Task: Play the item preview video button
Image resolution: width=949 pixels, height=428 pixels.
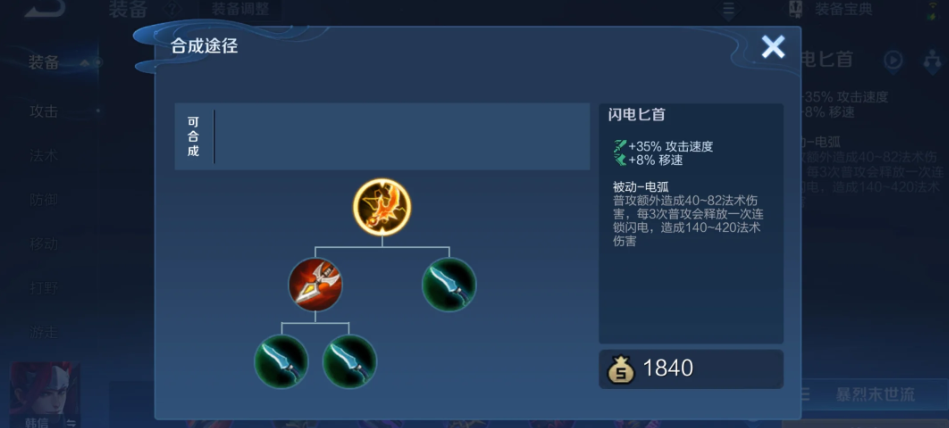Action: point(893,60)
